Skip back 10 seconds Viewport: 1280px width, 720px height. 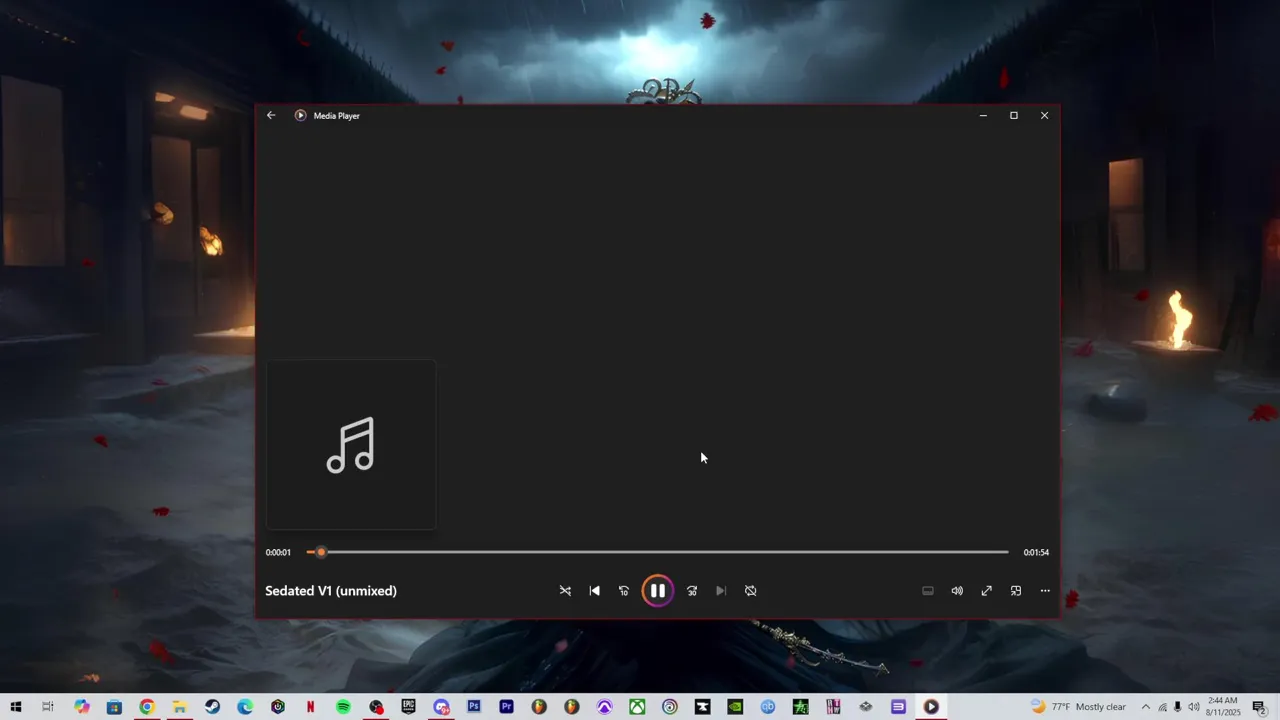[624, 591]
